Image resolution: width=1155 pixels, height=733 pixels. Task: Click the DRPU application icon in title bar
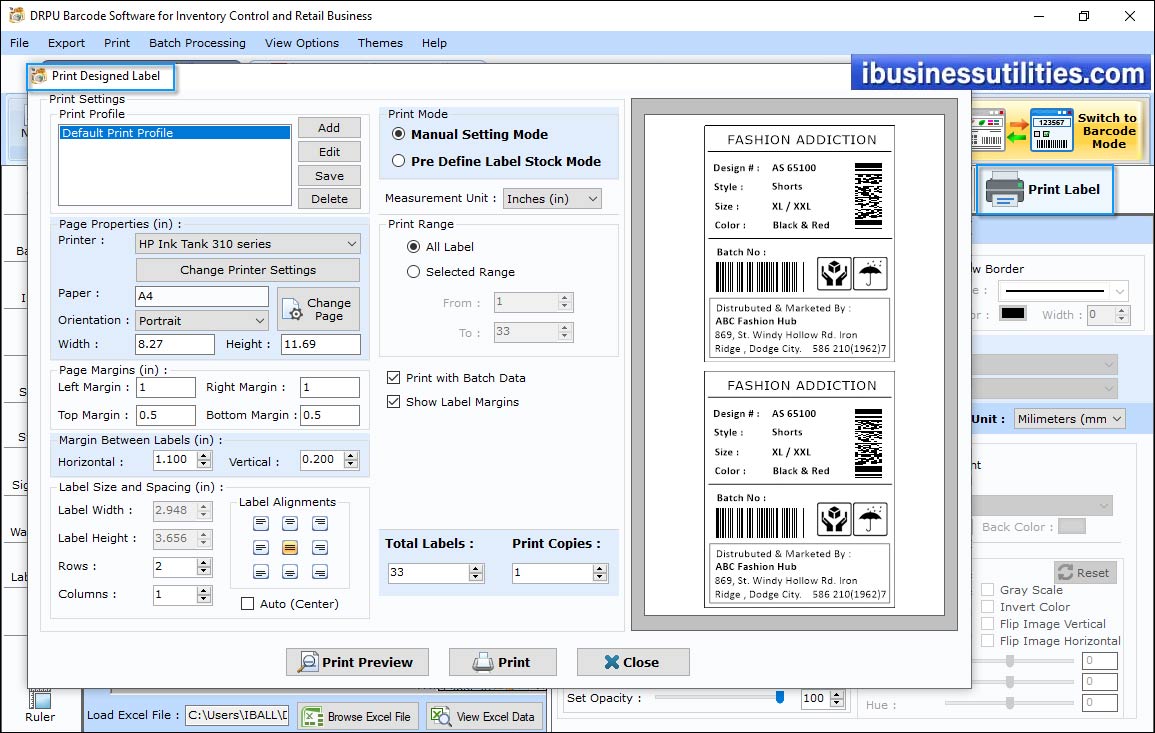[x=16, y=15]
